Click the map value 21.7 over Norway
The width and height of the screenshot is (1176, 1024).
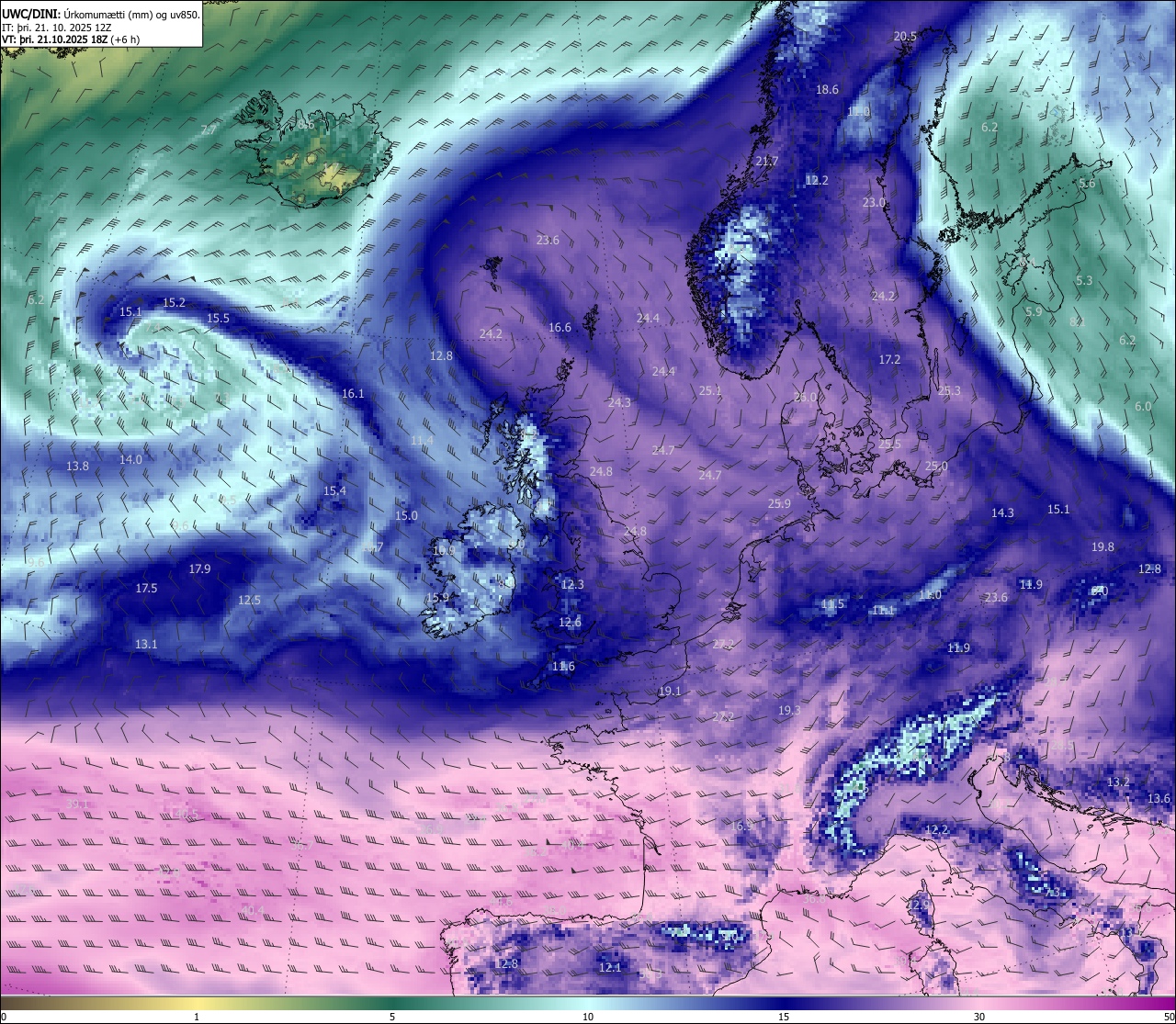pyautogui.click(x=766, y=162)
